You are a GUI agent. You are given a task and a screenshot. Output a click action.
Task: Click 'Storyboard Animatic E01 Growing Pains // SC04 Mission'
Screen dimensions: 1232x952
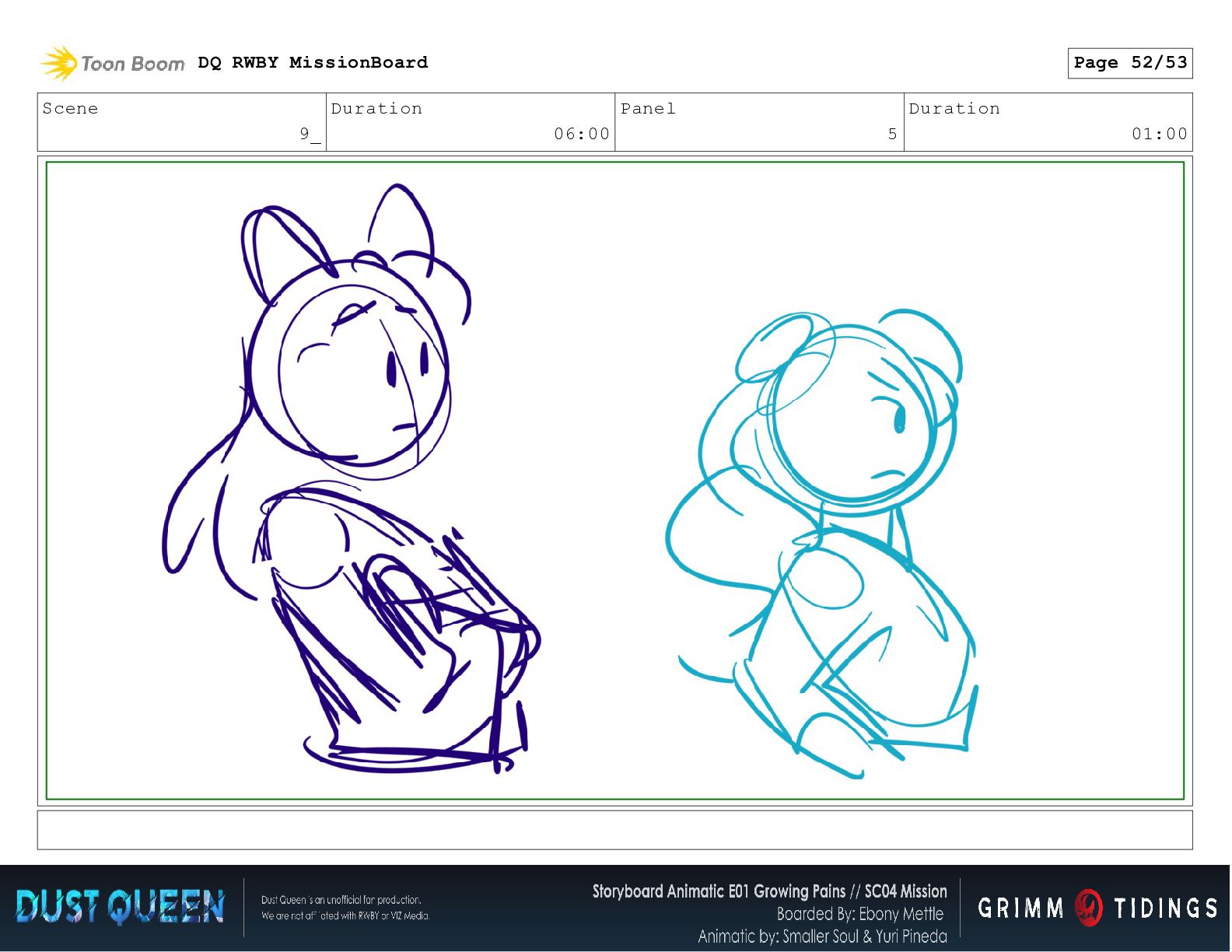point(769,891)
